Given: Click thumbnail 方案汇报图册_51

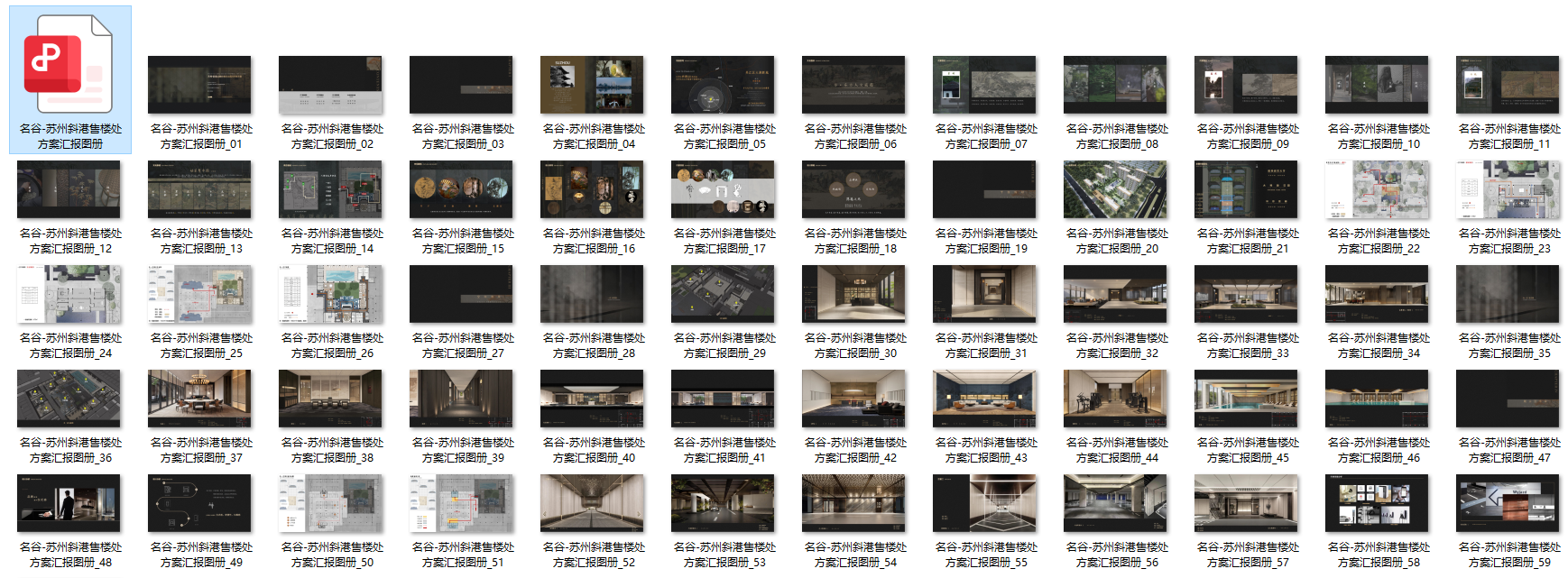Looking at the screenshot, I should pyautogui.click(x=461, y=503).
